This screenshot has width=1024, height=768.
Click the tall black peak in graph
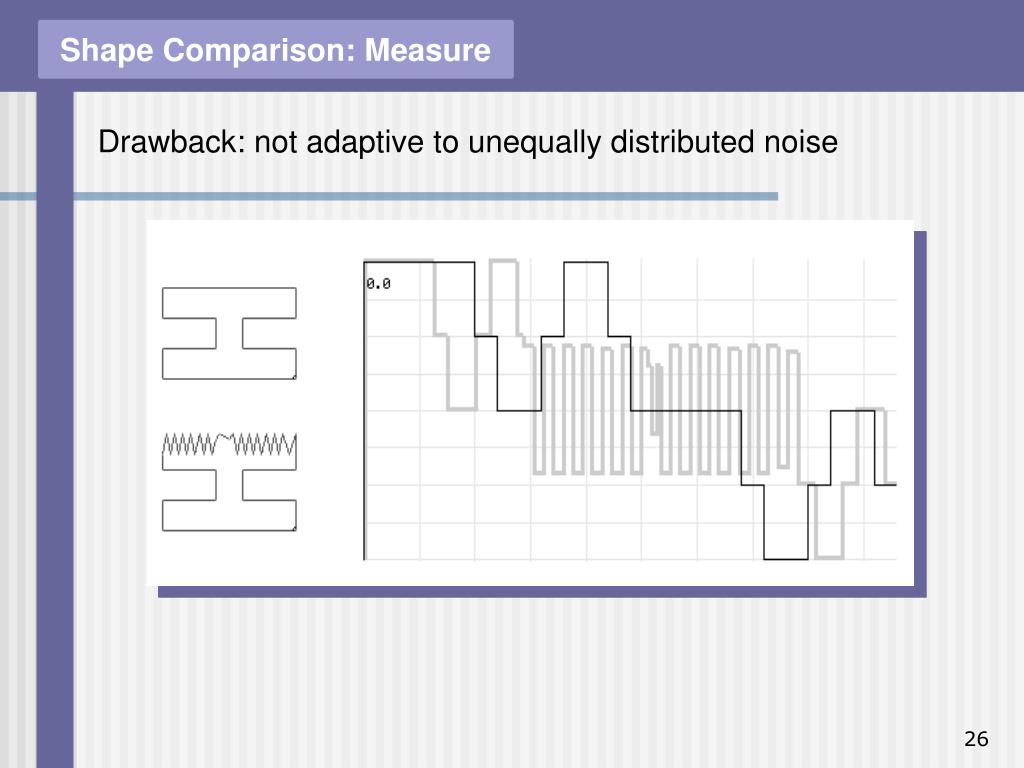(586, 300)
